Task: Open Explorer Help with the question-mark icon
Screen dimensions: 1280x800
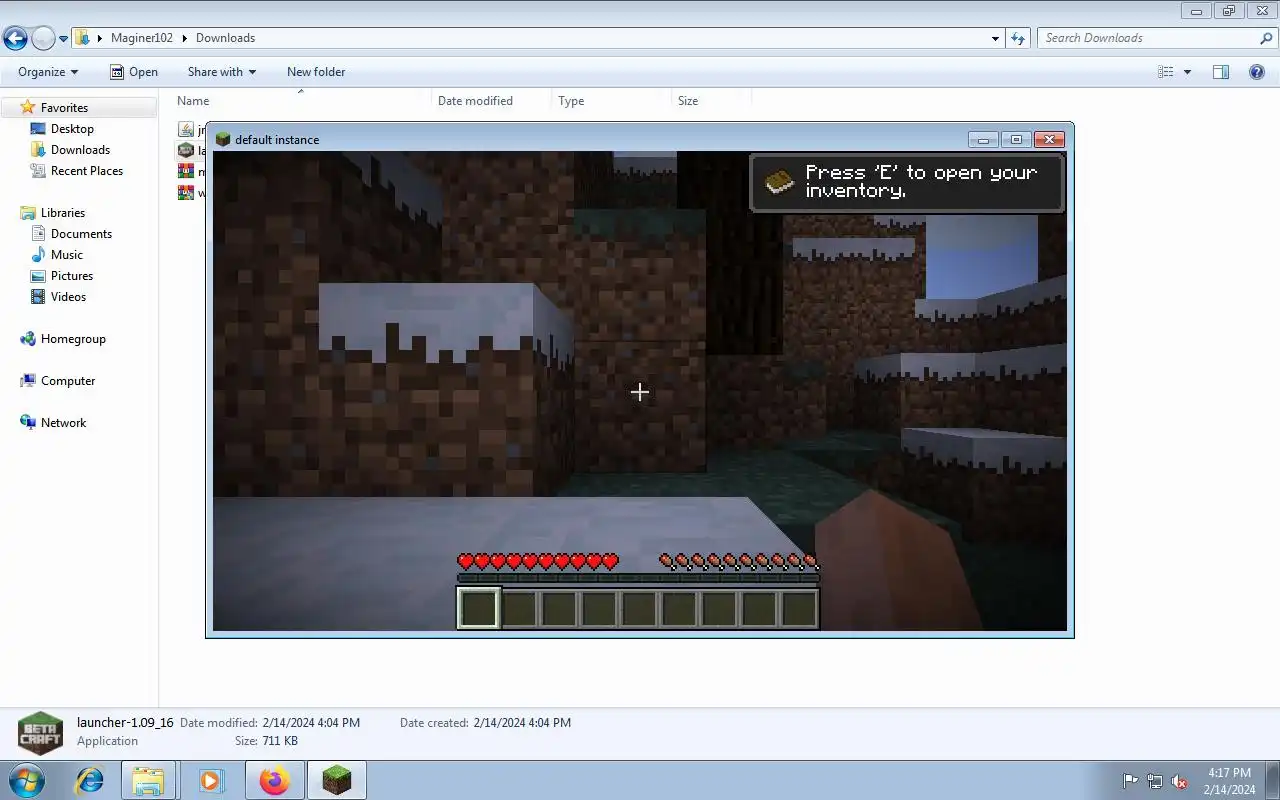Action: pyautogui.click(x=1257, y=72)
